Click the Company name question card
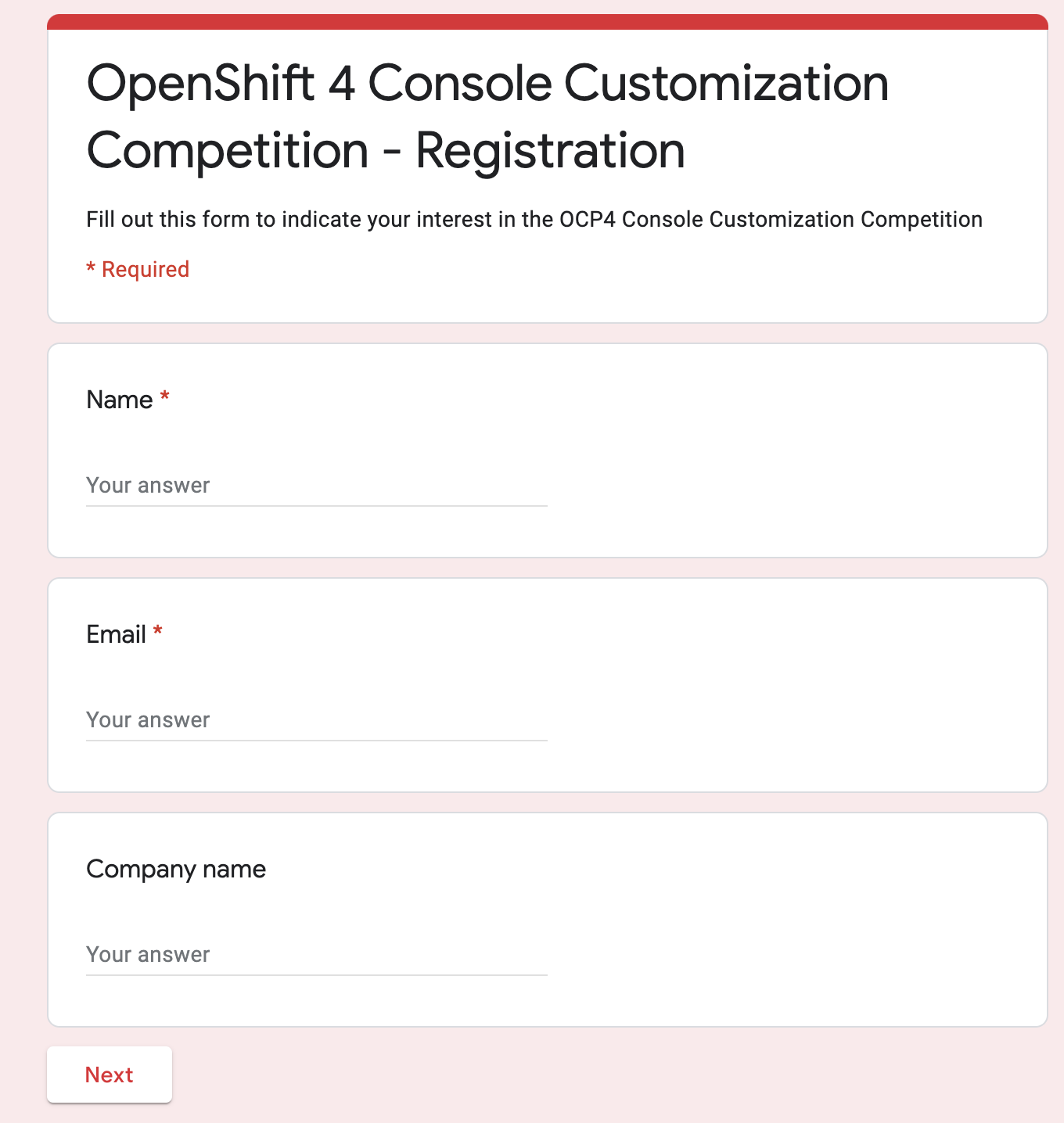This screenshot has height=1123, width=1064. point(548,919)
